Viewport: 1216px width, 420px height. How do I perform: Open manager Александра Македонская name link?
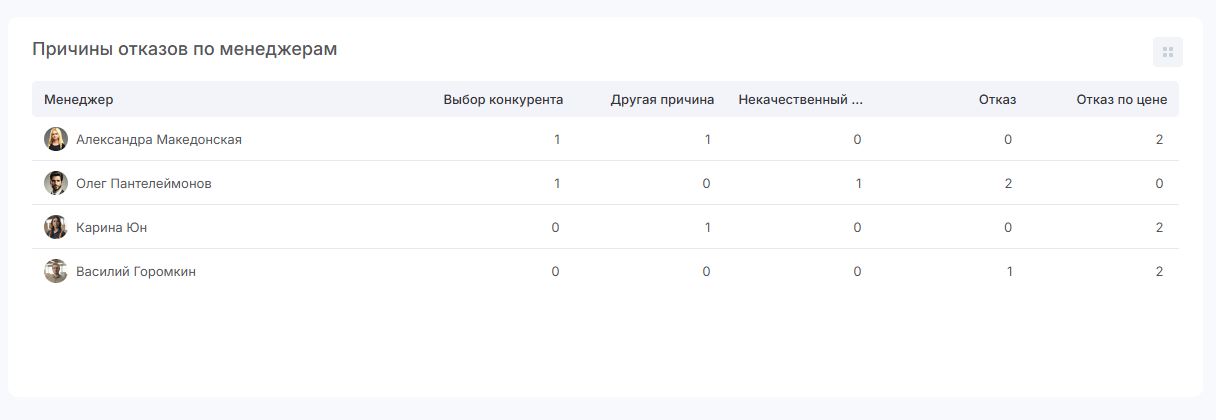[x=159, y=140]
